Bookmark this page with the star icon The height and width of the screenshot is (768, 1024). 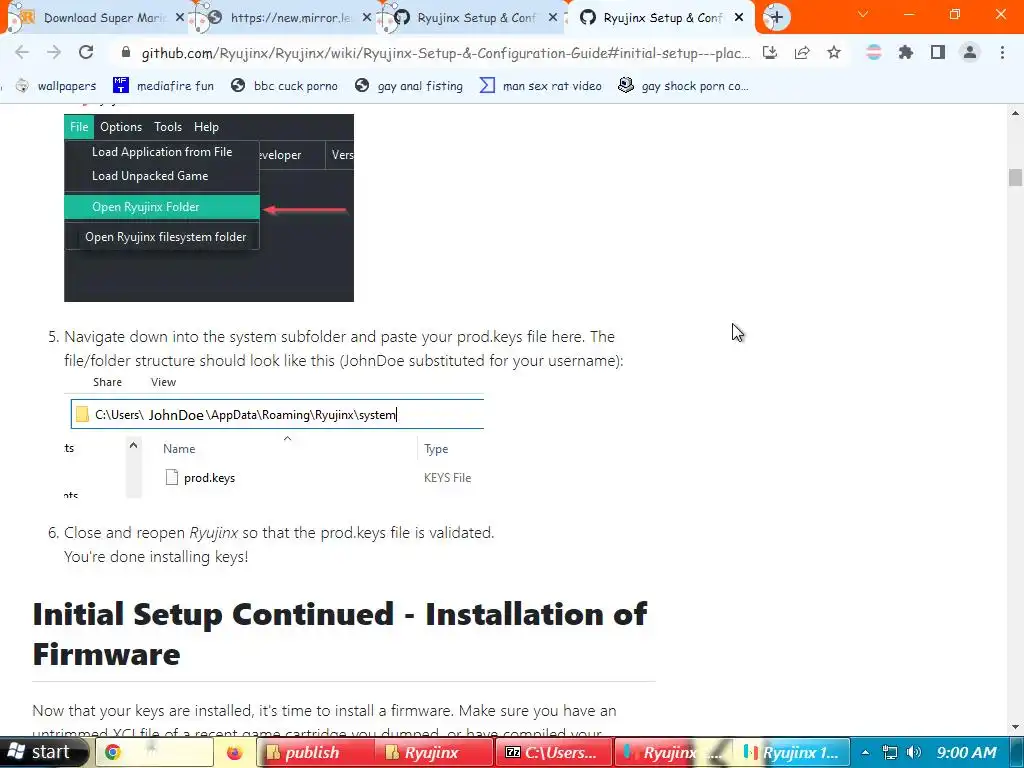834,52
